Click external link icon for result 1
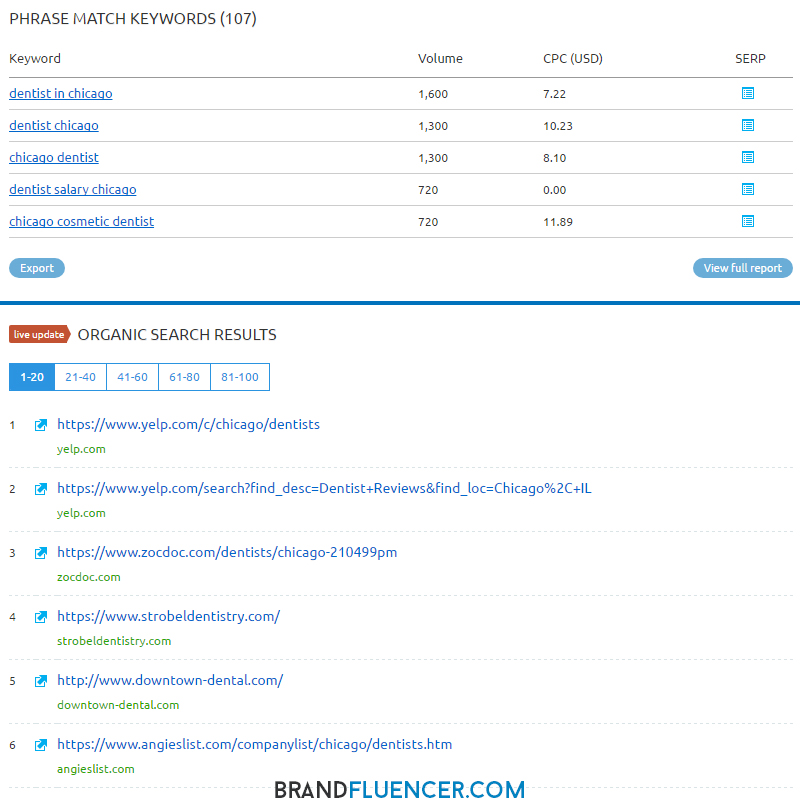 (x=41, y=425)
